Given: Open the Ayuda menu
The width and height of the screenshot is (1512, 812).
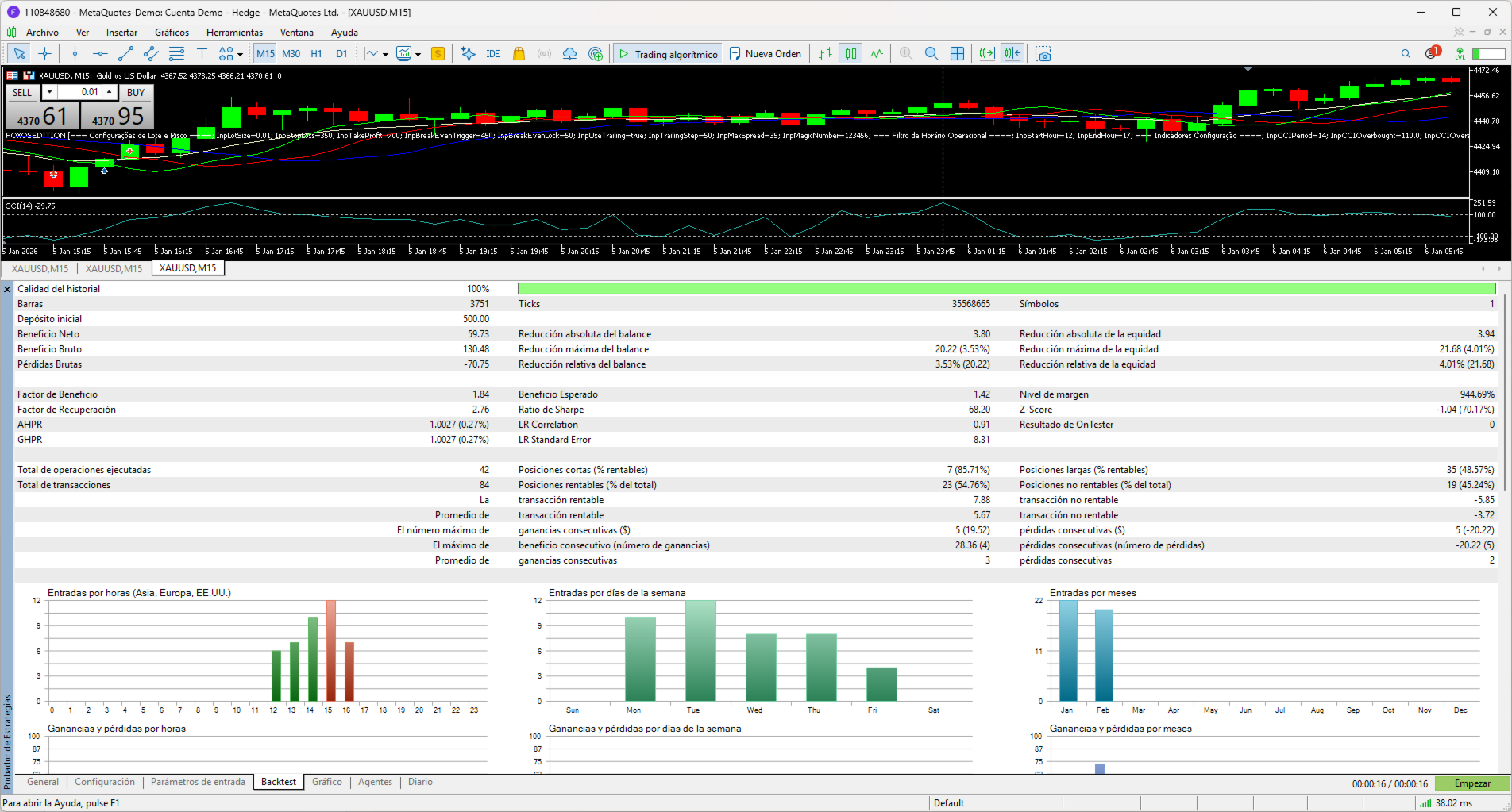Looking at the screenshot, I should tap(345, 33).
